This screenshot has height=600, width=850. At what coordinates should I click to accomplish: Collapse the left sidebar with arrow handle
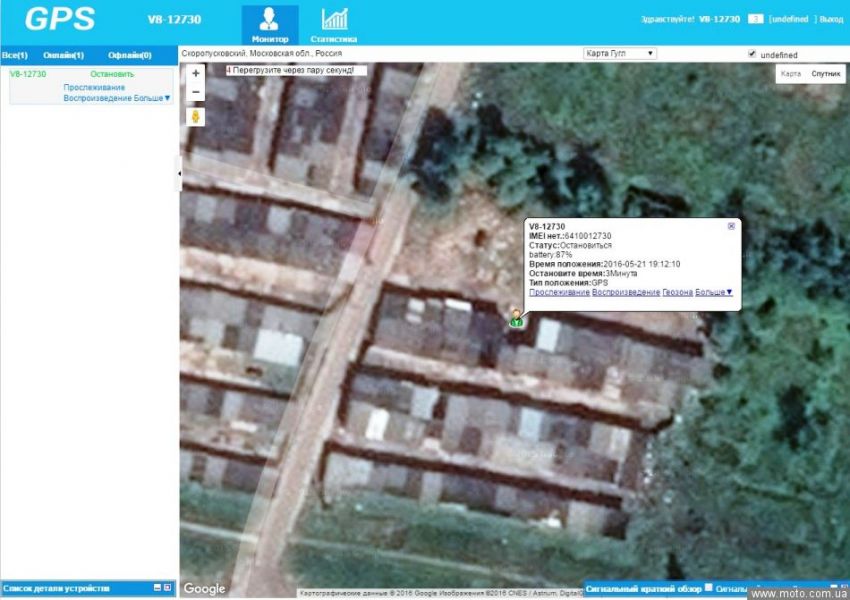[x=178, y=173]
